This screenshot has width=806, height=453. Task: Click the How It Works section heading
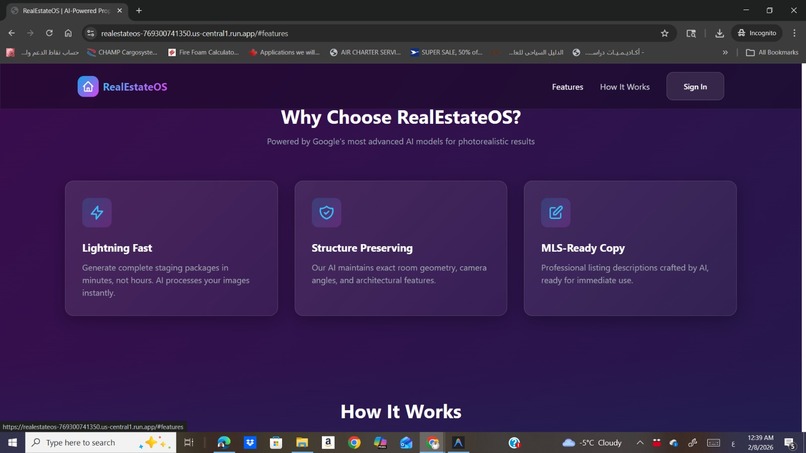click(401, 411)
